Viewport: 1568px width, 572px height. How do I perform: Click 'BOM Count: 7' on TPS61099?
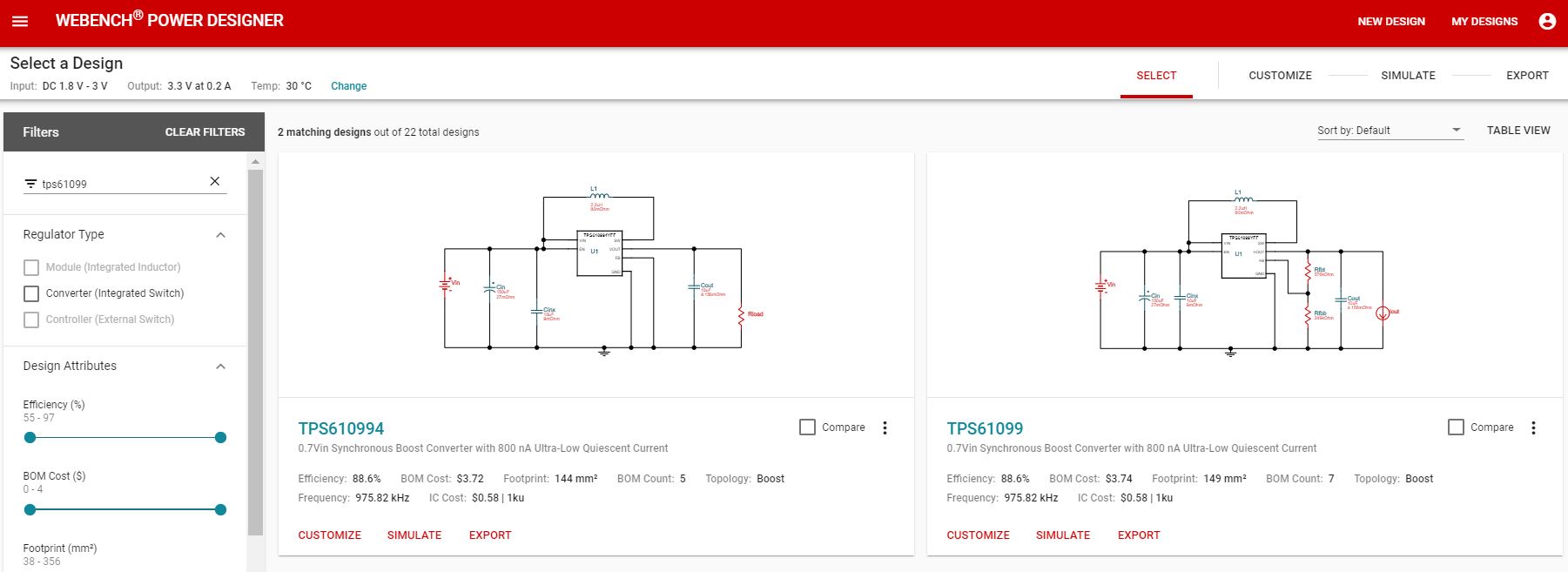(1300, 479)
